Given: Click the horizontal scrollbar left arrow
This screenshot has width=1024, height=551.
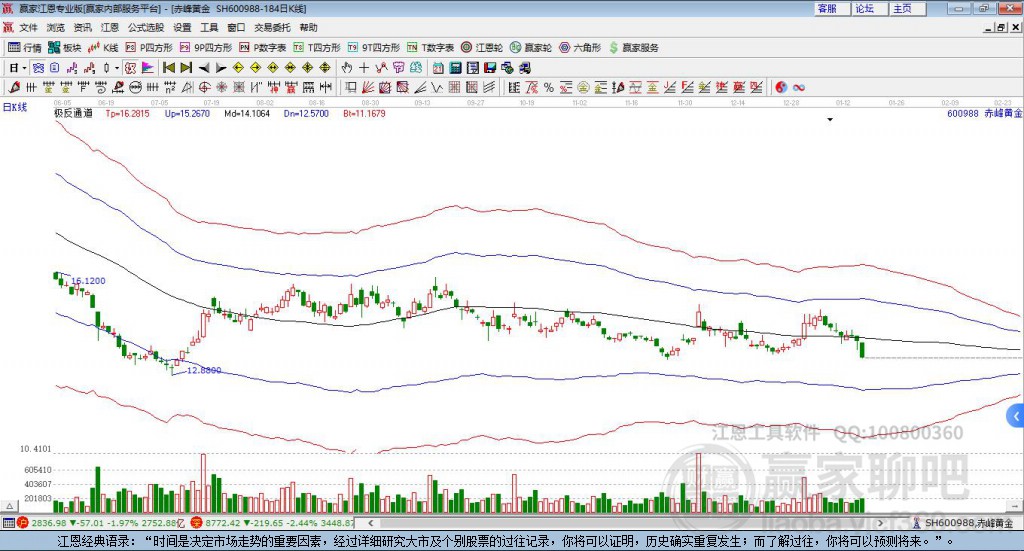Looking at the screenshot, I should tap(370, 523).
